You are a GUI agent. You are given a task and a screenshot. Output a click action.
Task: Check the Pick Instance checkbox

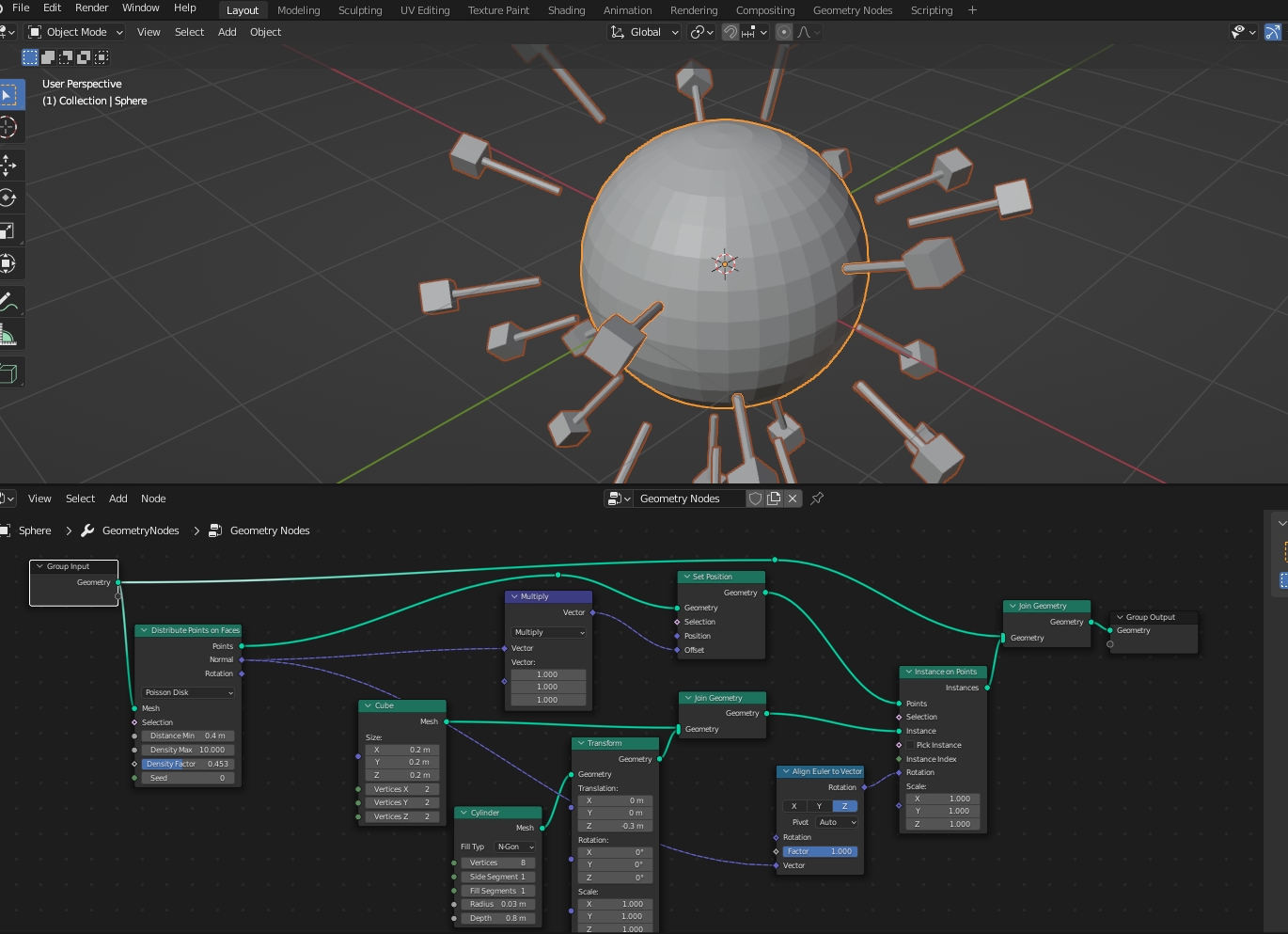(909, 745)
